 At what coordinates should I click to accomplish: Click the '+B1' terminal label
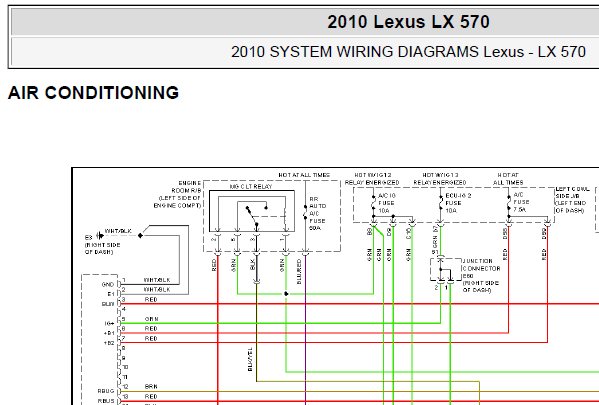pyautogui.click(x=109, y=333)
